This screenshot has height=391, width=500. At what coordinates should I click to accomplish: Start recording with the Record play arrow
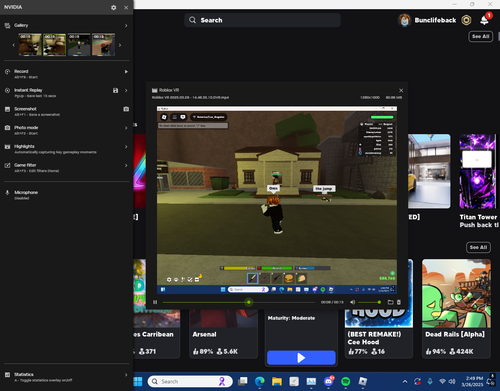click(126, 72)
